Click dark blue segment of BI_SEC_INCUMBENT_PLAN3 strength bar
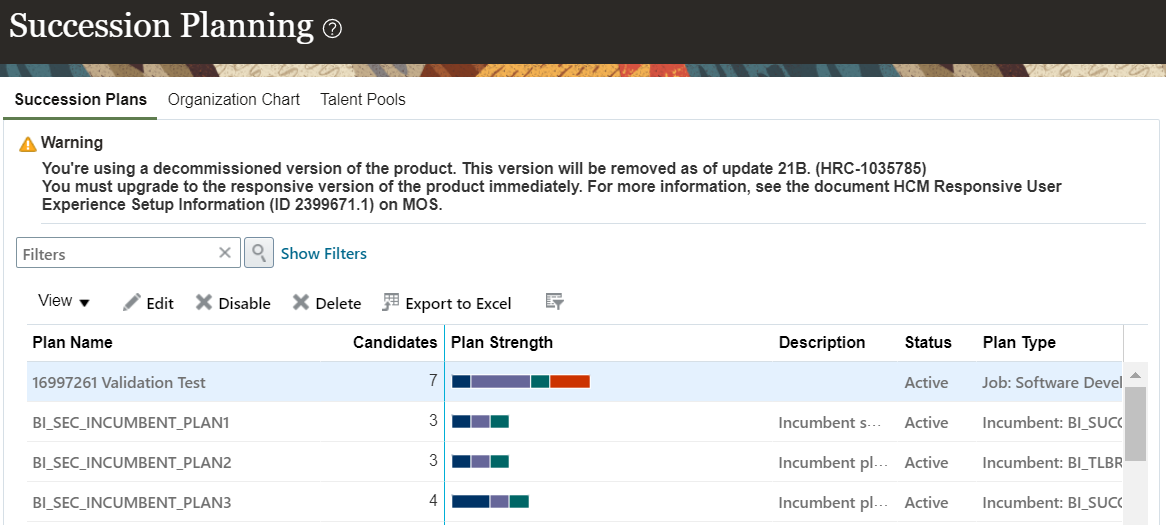The image size is (1166, 525). [471, 502]
